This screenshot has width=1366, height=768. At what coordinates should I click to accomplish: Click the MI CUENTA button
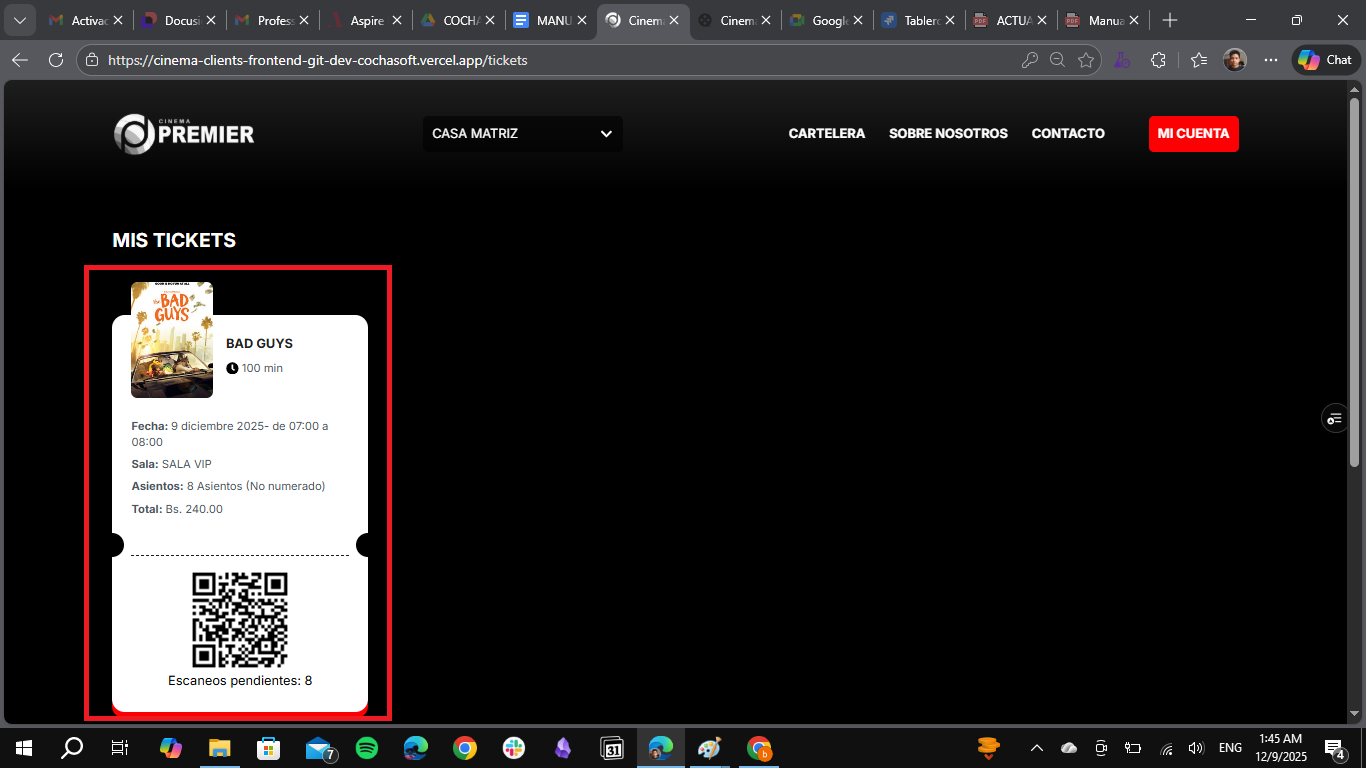(1193, 133)
